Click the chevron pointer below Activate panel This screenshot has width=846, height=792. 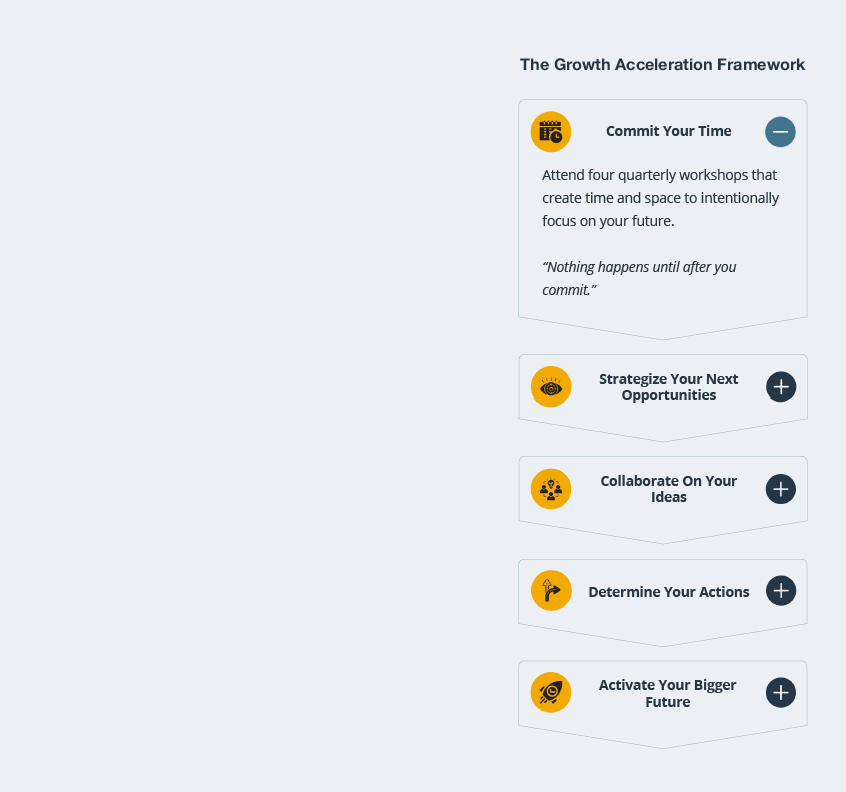coord(663,740)
